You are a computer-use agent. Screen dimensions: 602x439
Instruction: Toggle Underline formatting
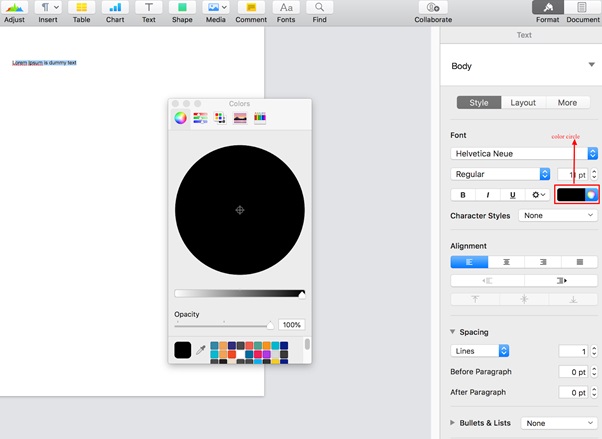pos(513,195)
